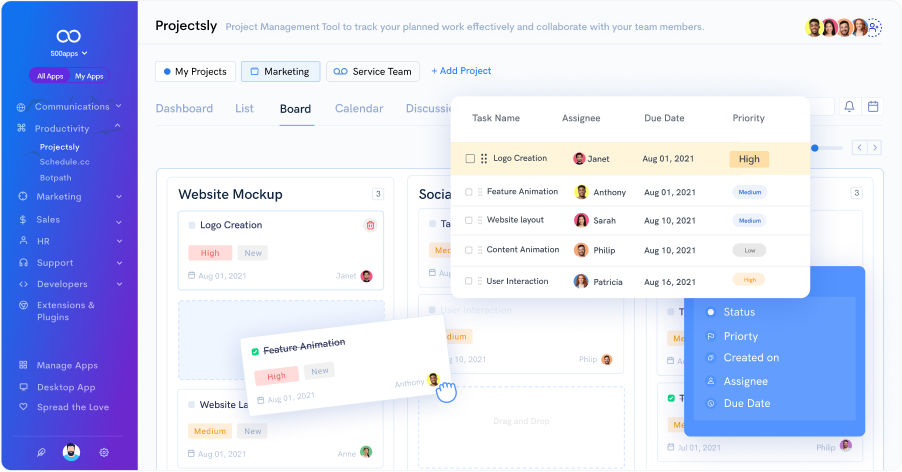Check the Logo Creation row checkbox
The width and height of the screenshot is (902, 472).
(470, 159)
